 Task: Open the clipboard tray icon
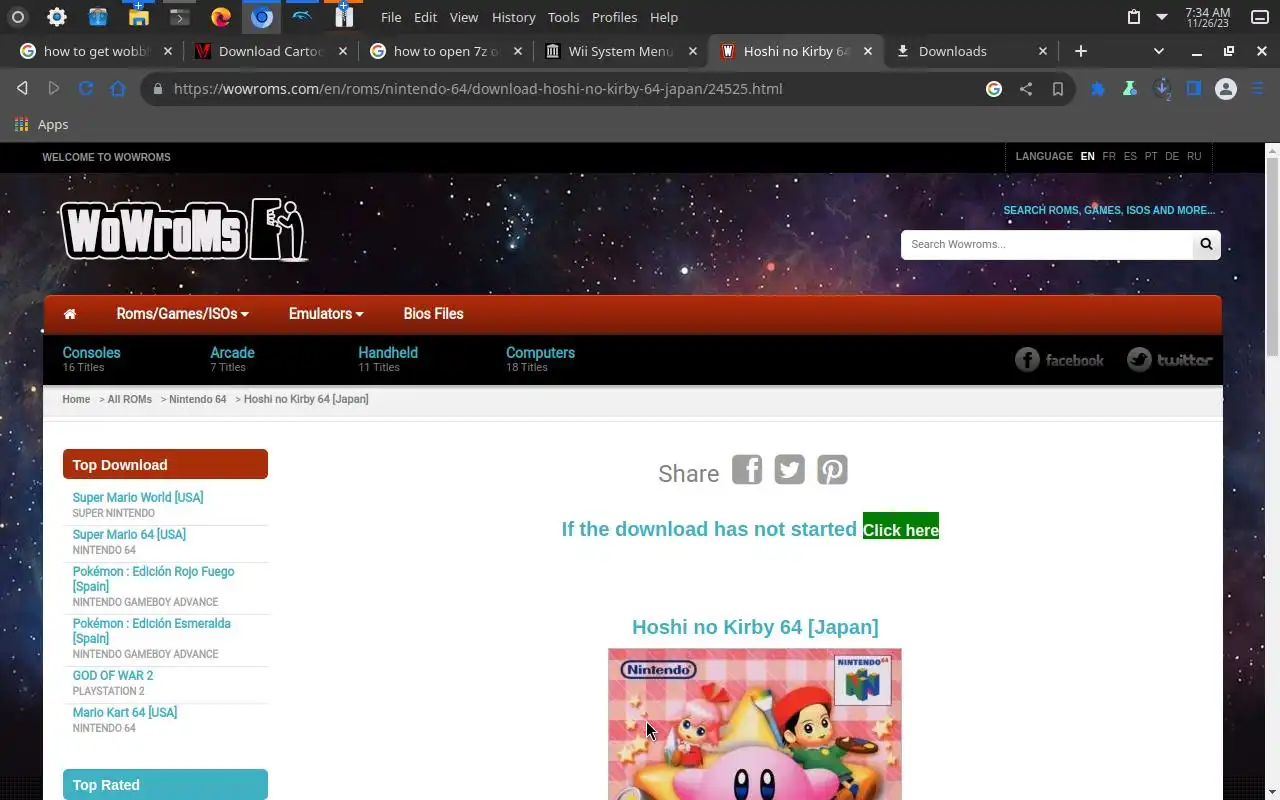coord(1133,17)
